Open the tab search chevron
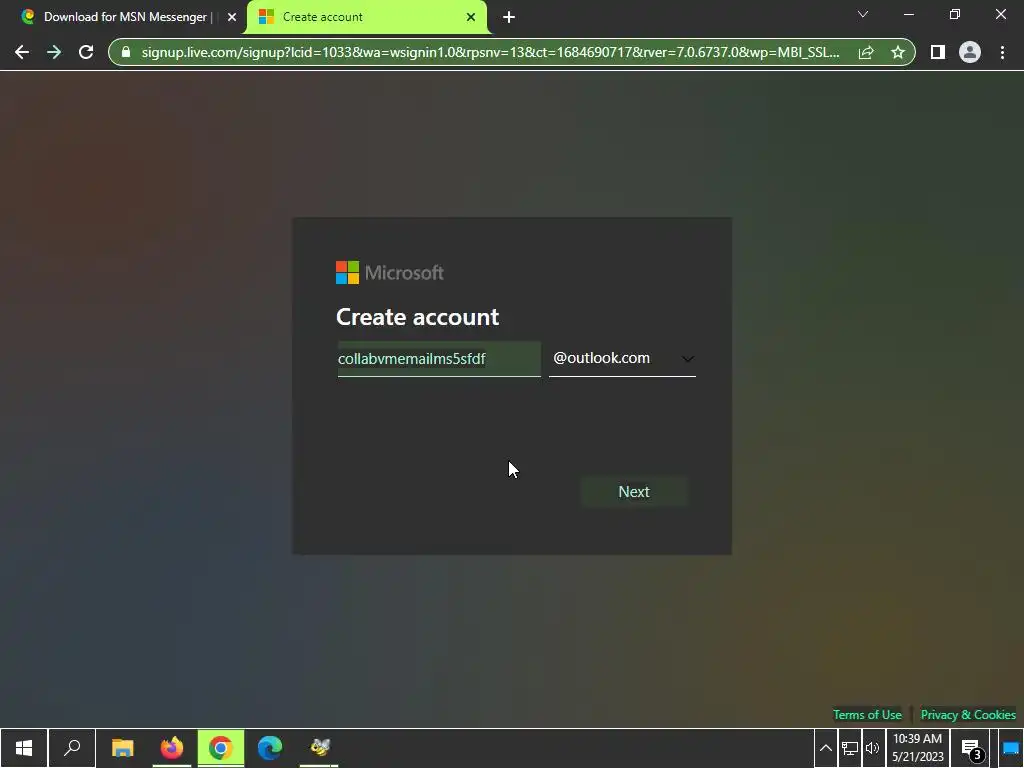1024x768 pixels. tap(863, 14)
